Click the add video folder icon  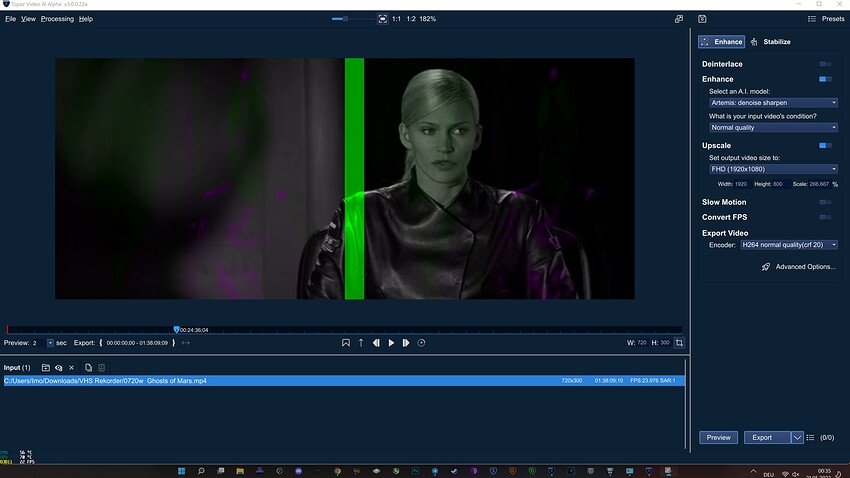(x=45, y=368)
